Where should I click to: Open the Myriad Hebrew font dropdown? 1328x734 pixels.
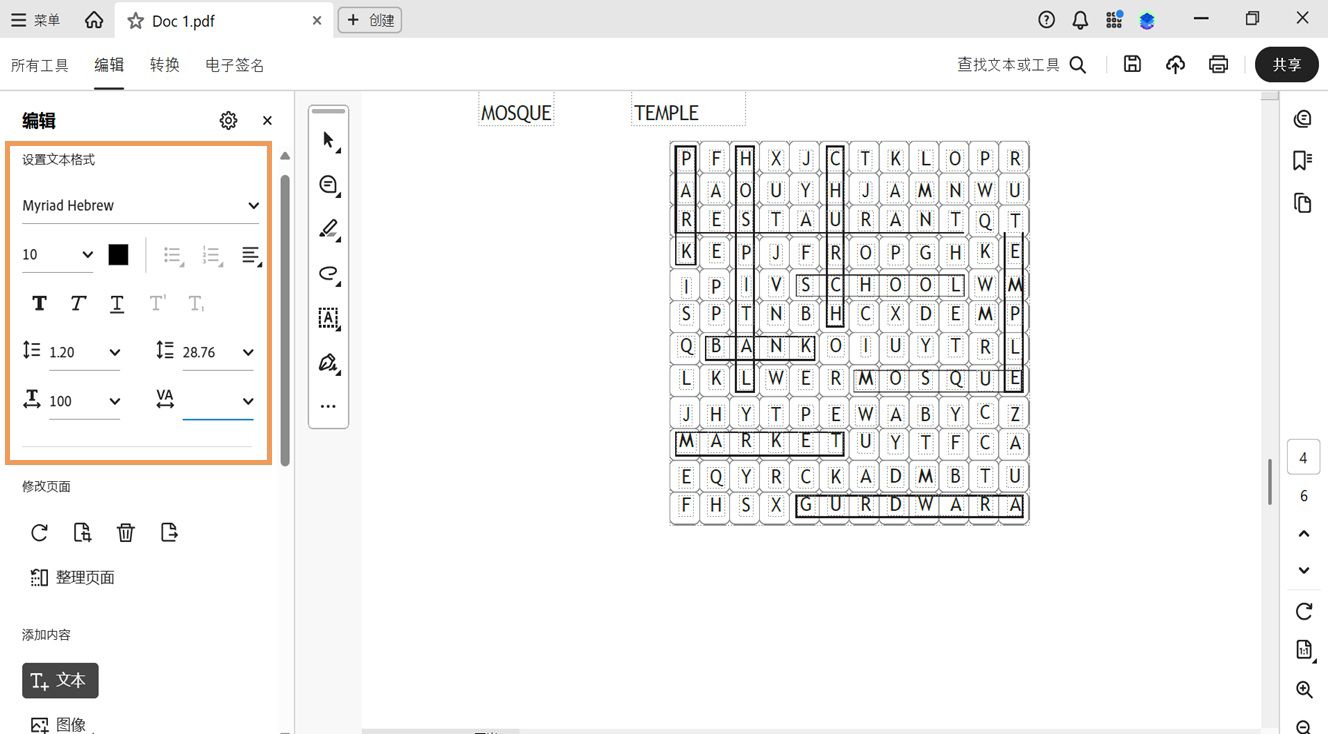(x=140, y=205)
